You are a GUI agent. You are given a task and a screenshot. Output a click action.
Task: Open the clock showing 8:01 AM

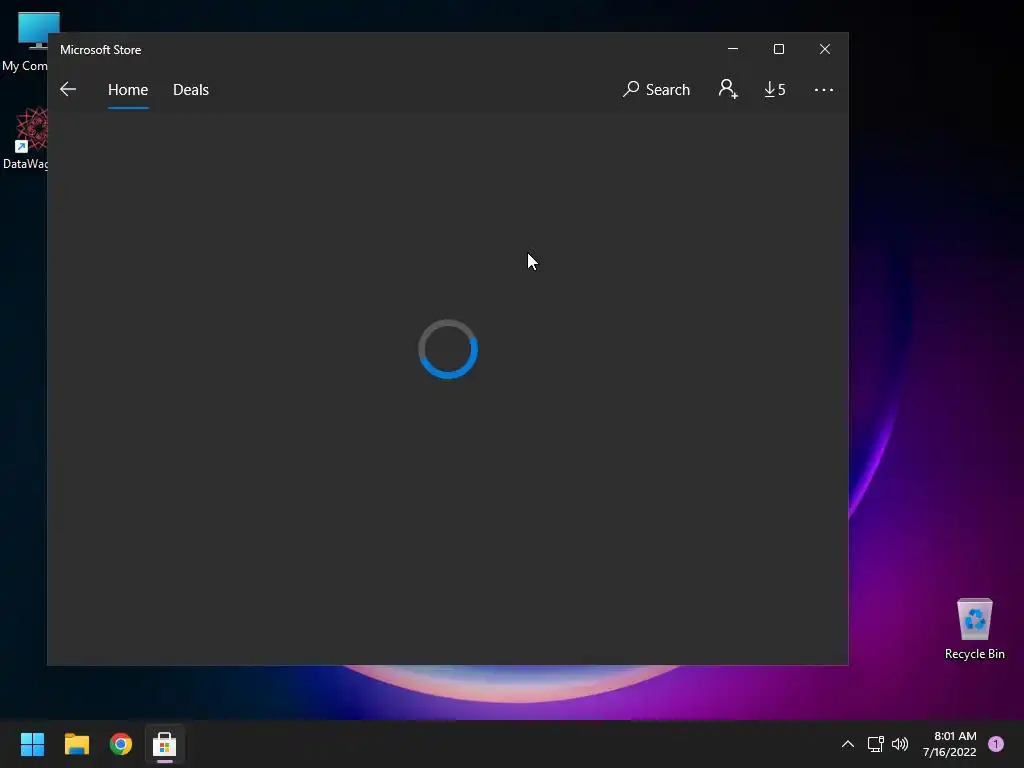tap(950, 744)
